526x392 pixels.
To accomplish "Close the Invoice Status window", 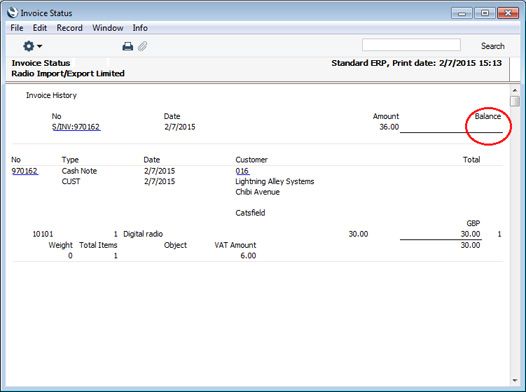I will pyautogui.click(x=508, y=13).
